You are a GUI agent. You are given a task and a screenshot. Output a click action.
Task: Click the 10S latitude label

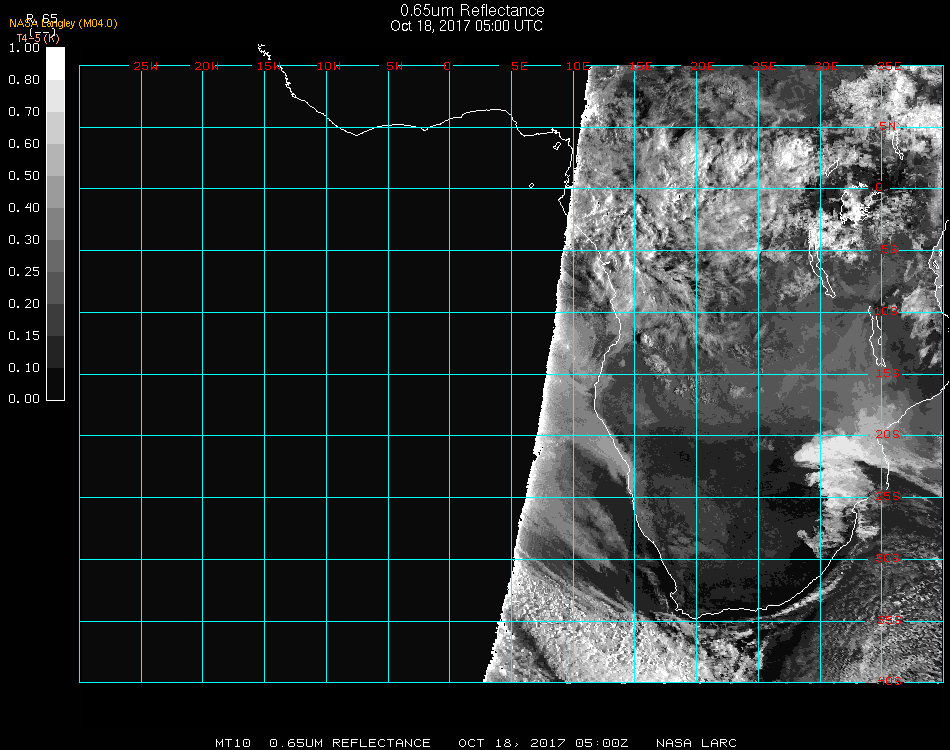(886, 311)
